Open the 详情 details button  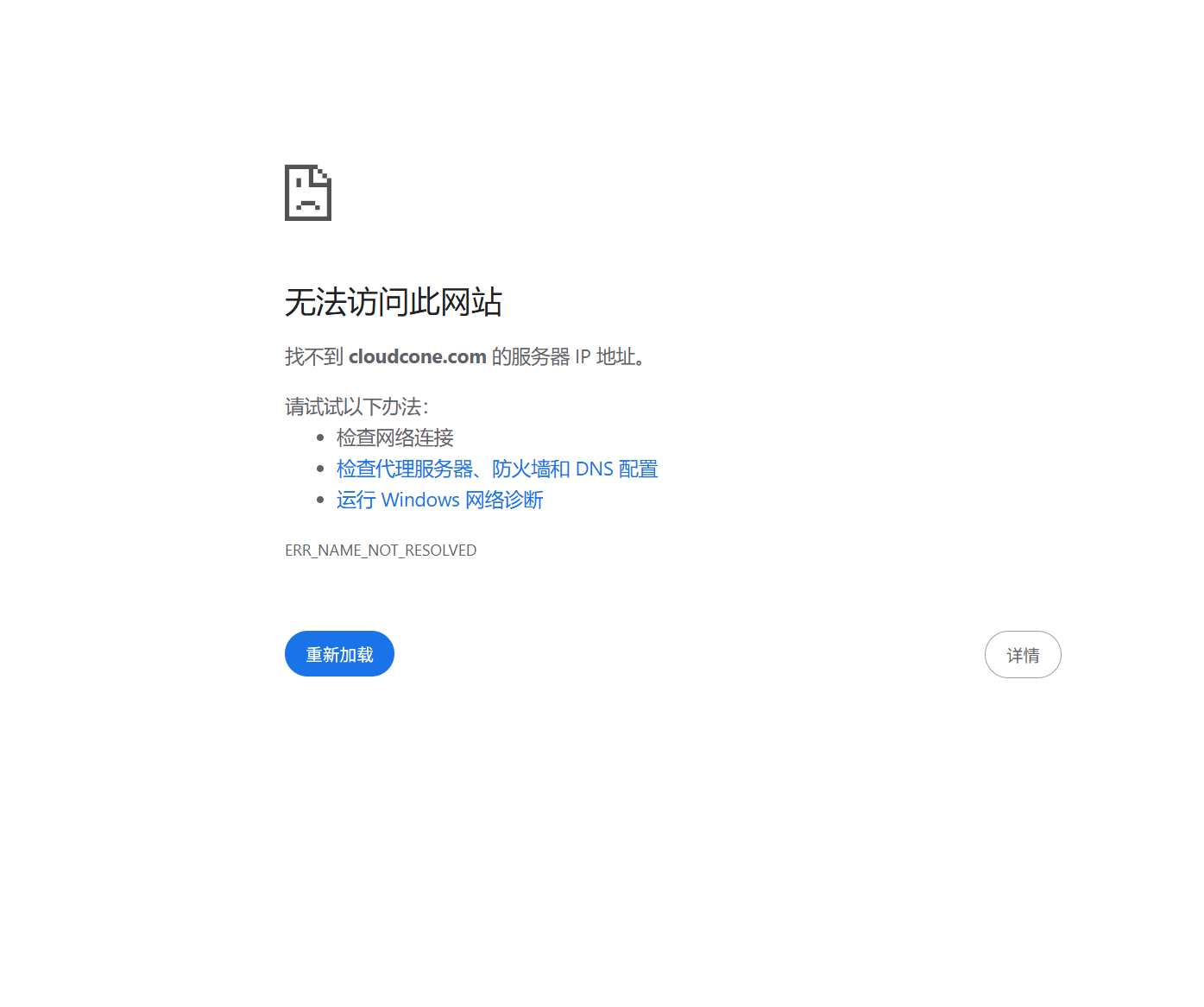click(1023, 655)
